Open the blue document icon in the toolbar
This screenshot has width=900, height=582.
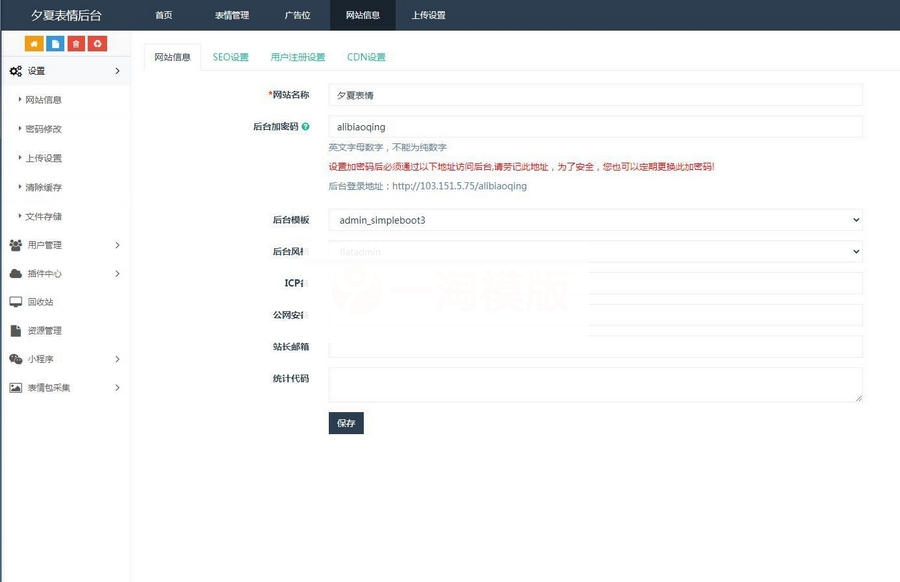(x=57, y=43)
